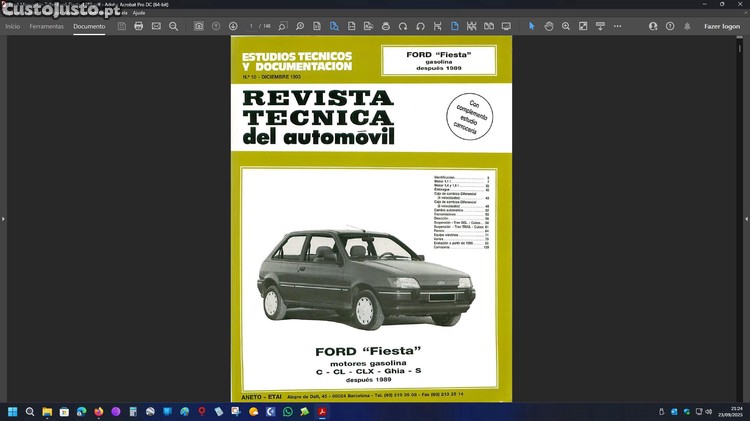Click the email envelope icon

156,26
